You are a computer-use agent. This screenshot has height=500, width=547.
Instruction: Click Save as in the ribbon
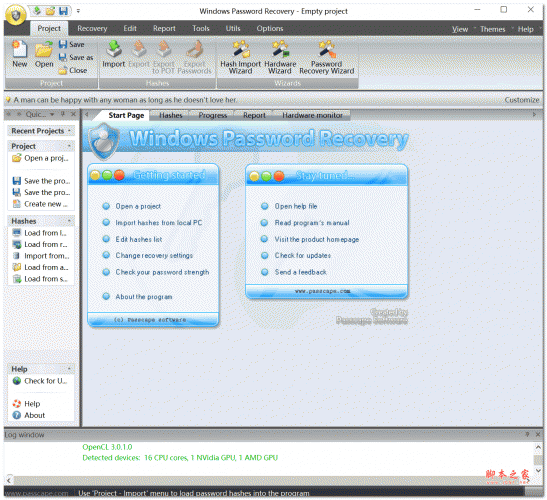pyautogui.click(x=76, y=57)
